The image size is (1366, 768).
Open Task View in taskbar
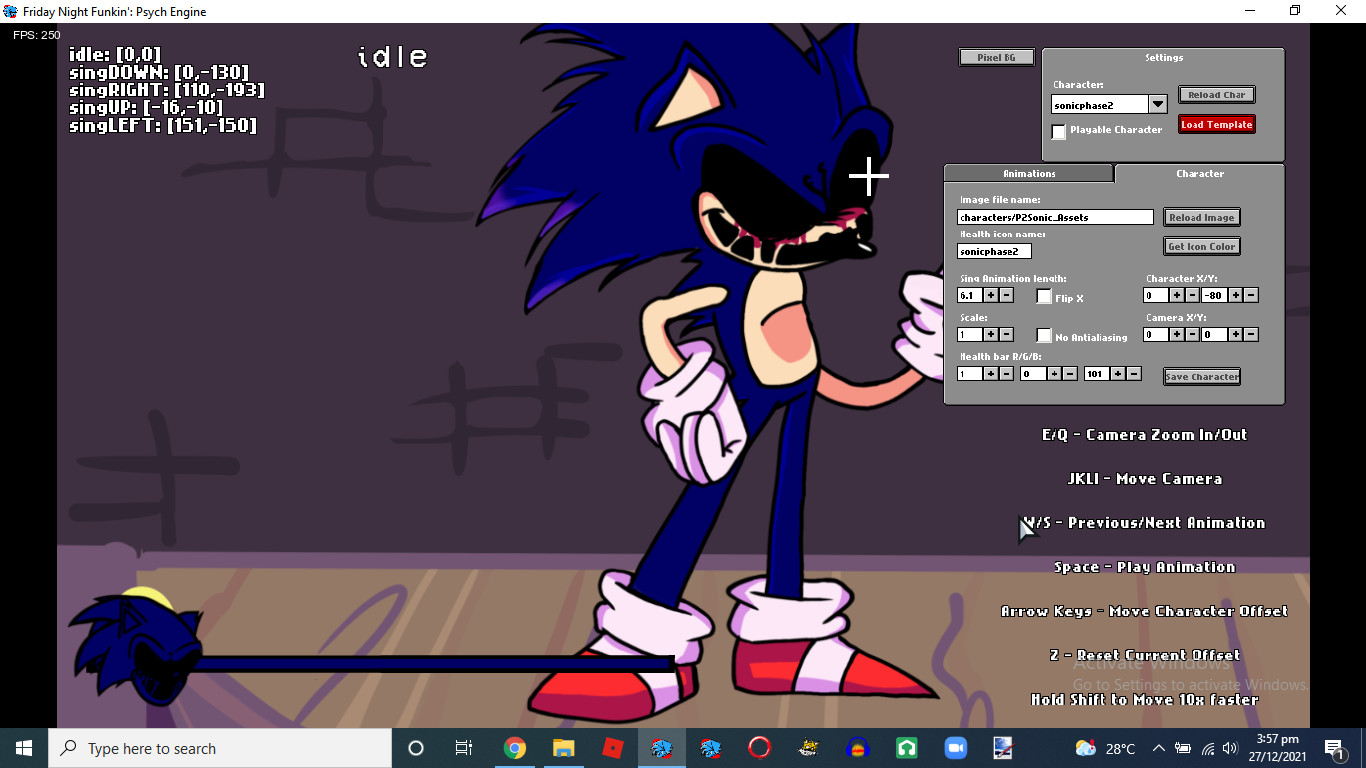coord(464,748)
